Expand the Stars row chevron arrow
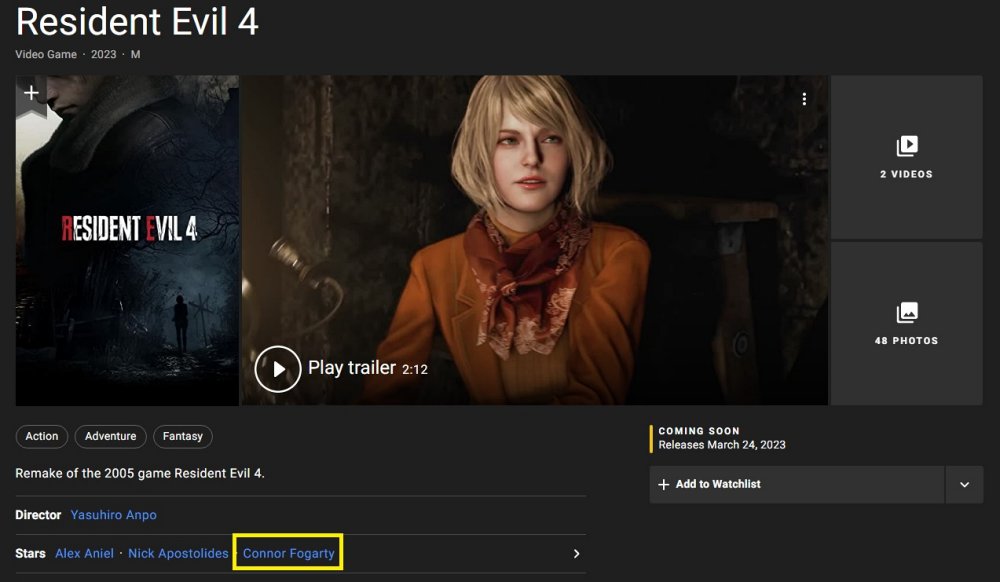 pos(577,553)
